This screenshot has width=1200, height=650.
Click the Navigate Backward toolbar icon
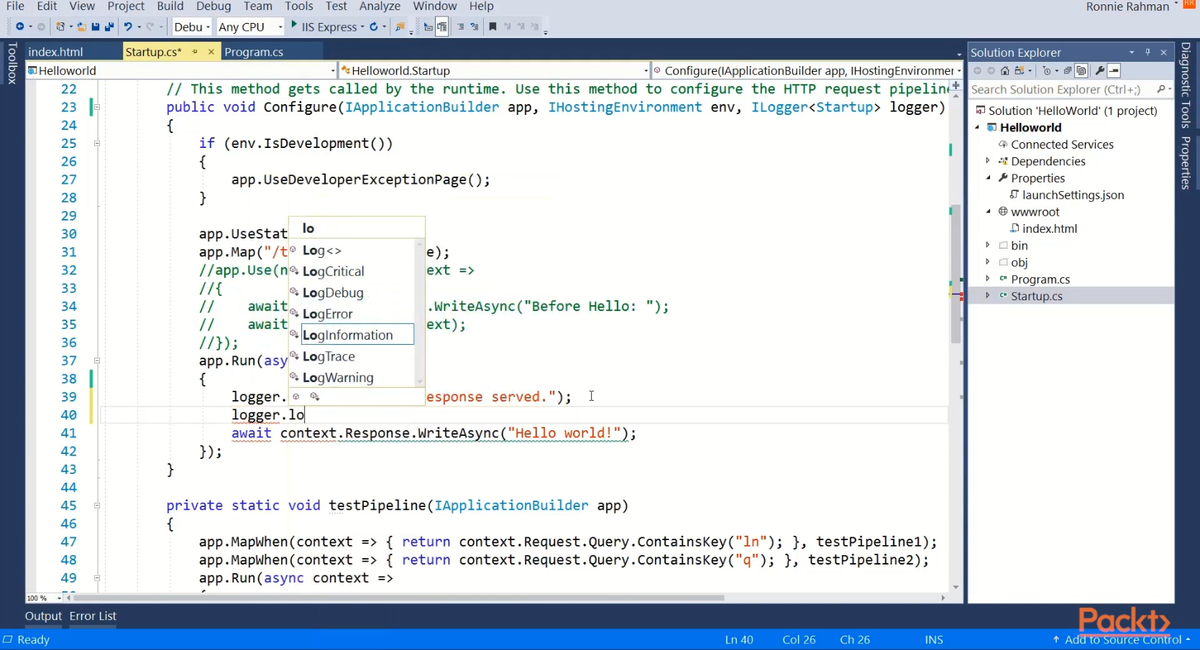click(20, 27)
